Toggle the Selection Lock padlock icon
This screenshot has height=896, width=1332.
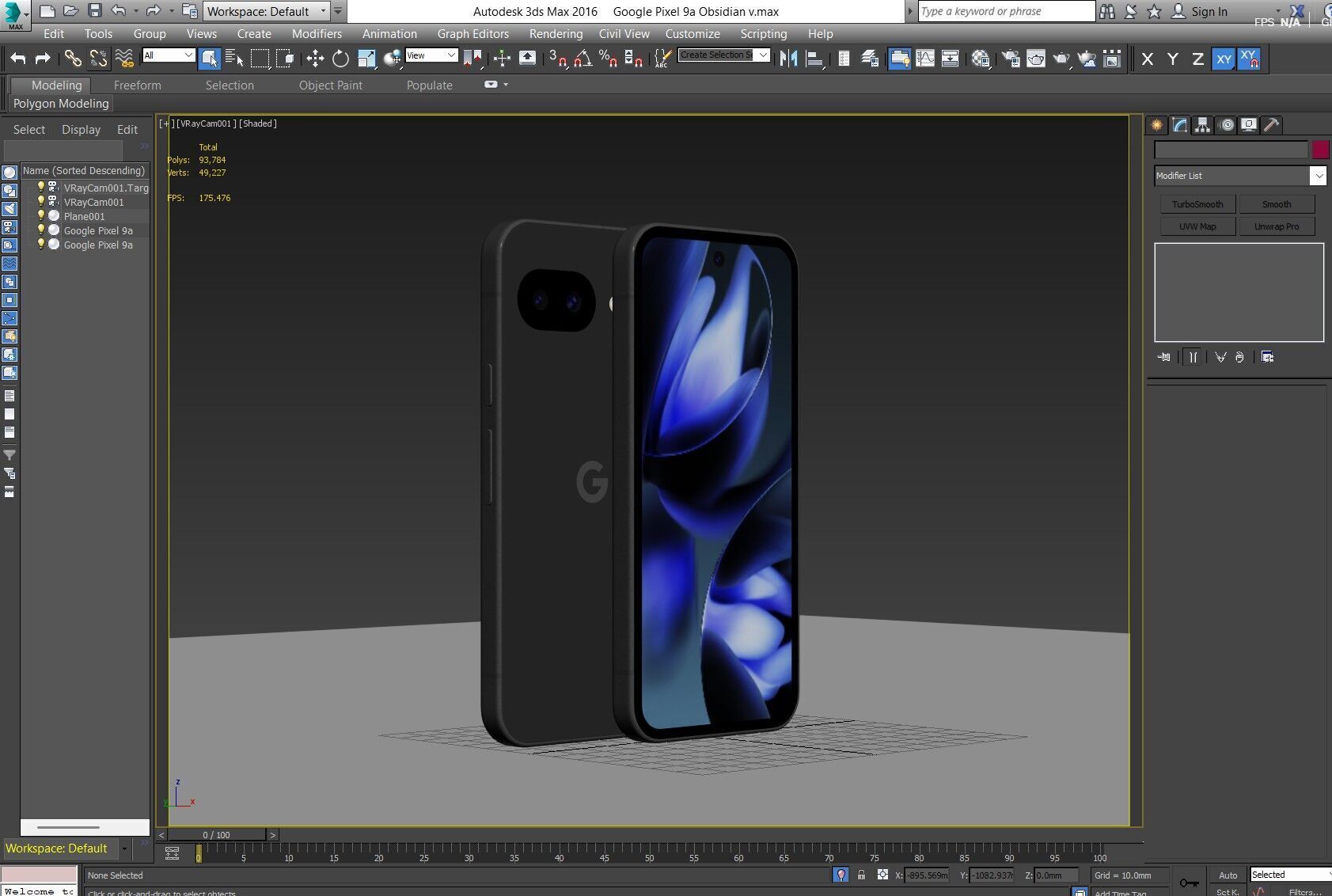point(862,875)
